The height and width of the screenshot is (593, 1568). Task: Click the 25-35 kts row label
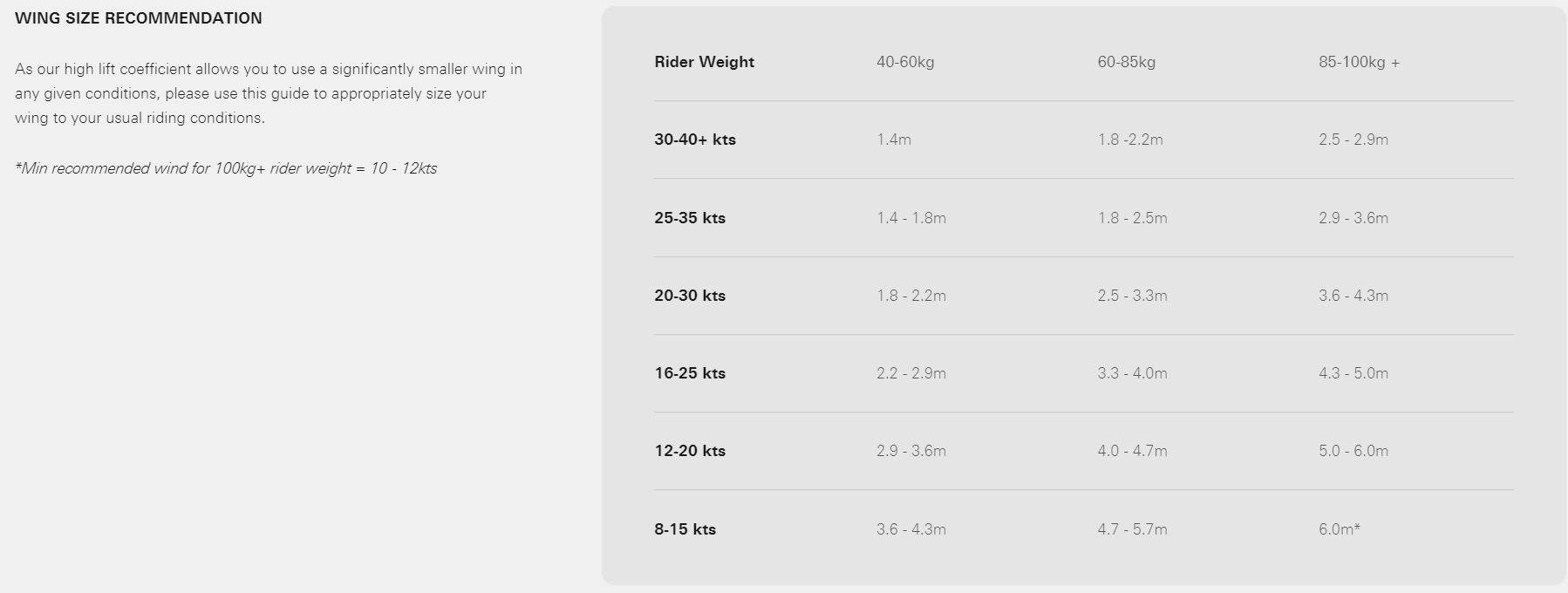click(689, 218)
